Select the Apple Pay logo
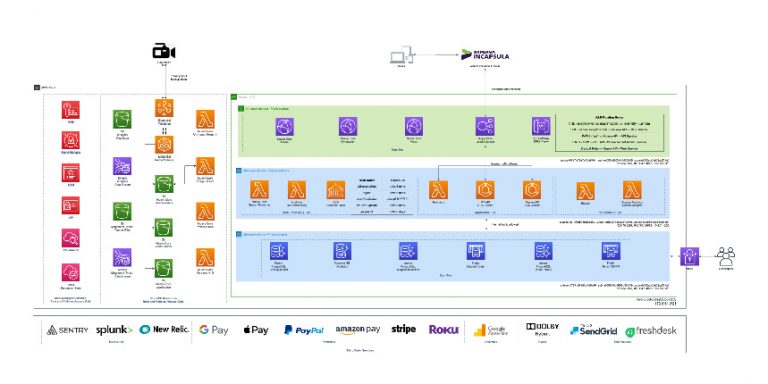The width and height of the screenshot is (768, 384). (256, 330)
